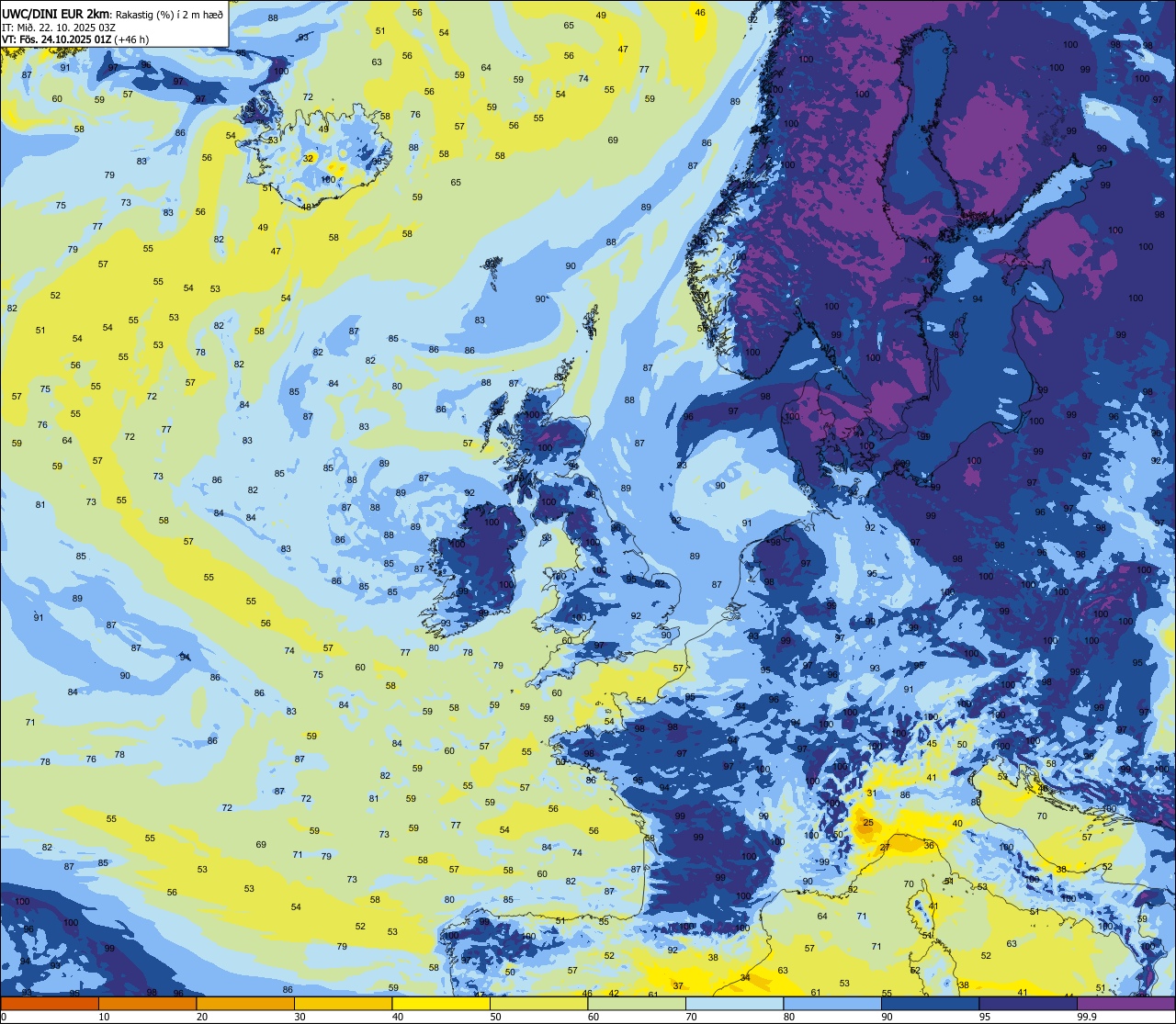Viewport: 1176px width, 1024px height.
Task: Select the 95–99.9% navy legend segment
Action: [x=1028, y=1004]
